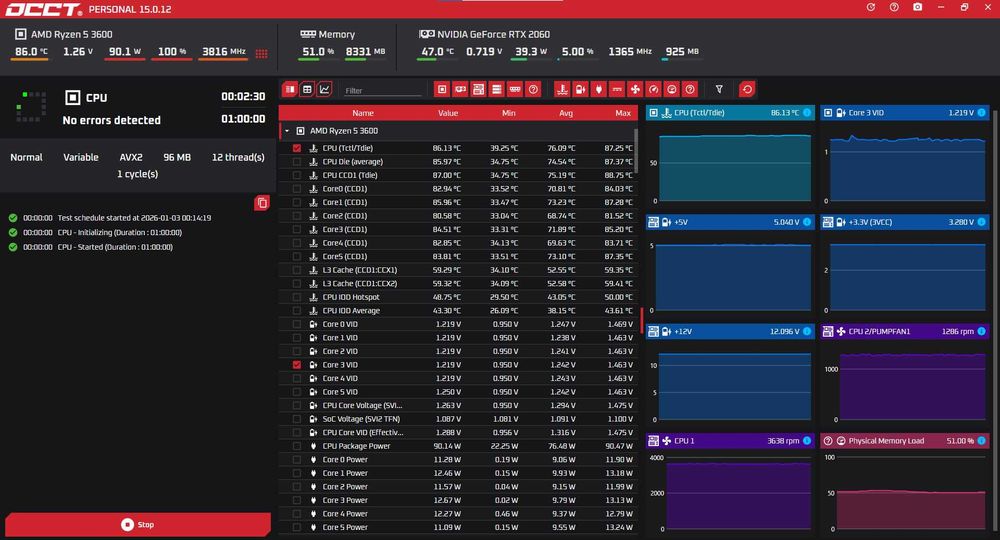The width and height of the screenshot is (1000, 540).
Task: Select the GPU 47.0 °C temperature readout
Action: [x=438, y=52]
